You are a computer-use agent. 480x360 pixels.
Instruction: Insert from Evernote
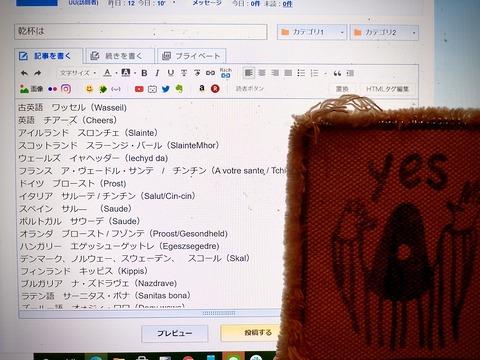point(179,89)
